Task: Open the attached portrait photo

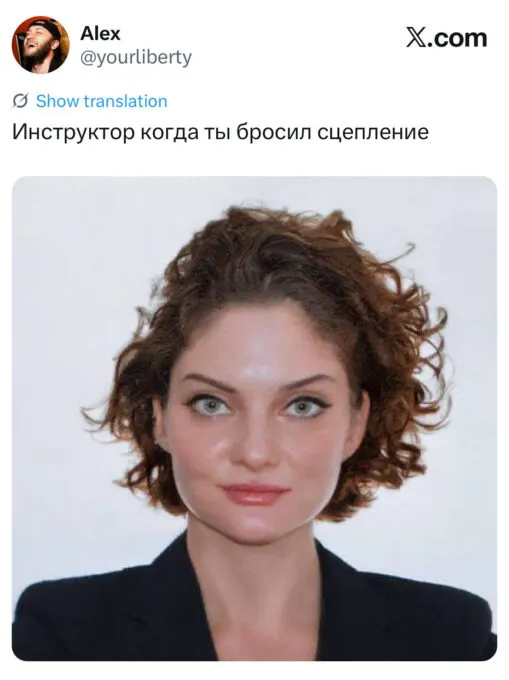Action: [254, 418]
